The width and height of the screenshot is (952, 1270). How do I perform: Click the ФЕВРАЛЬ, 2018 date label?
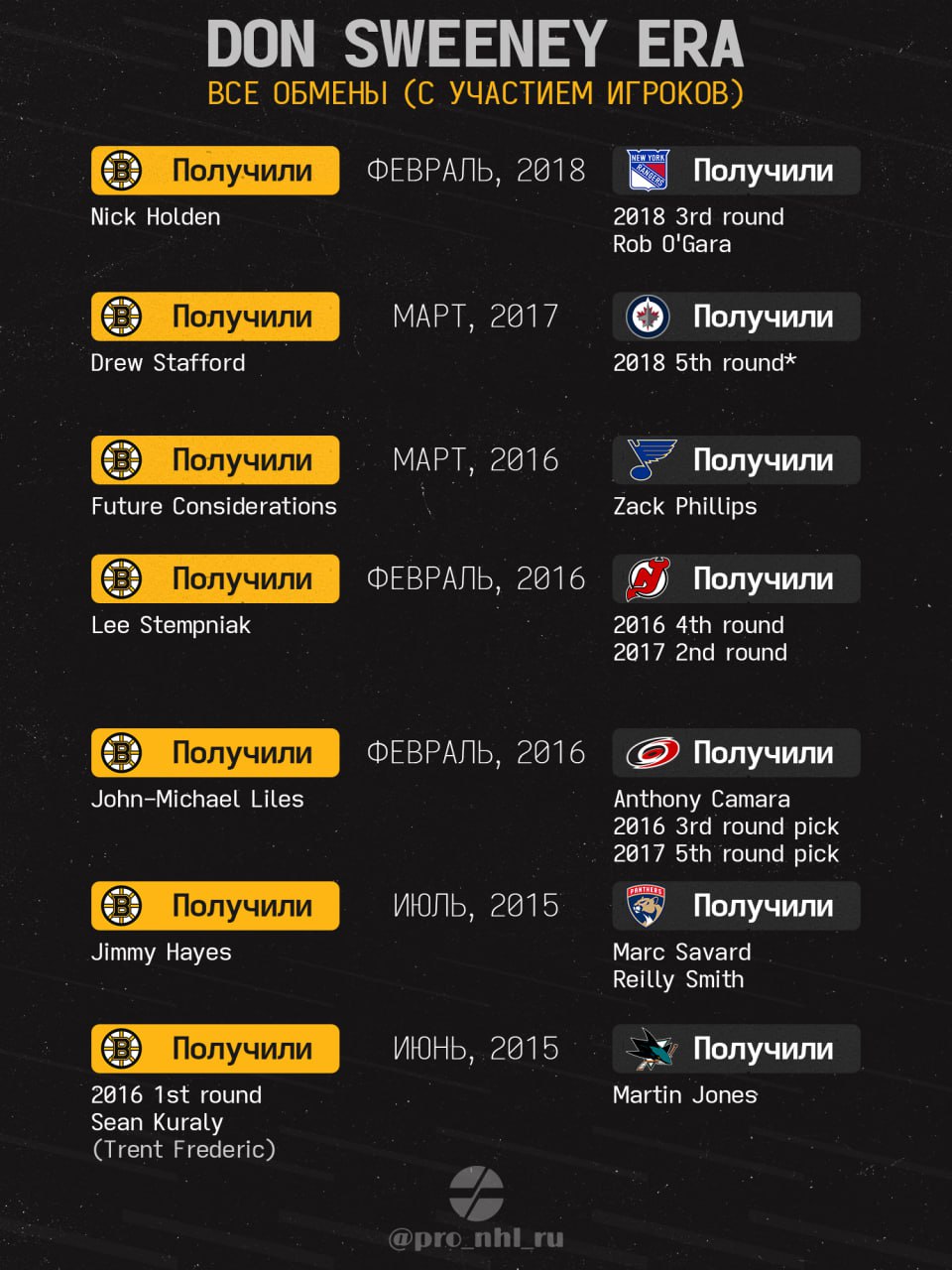tap(476, 171)
